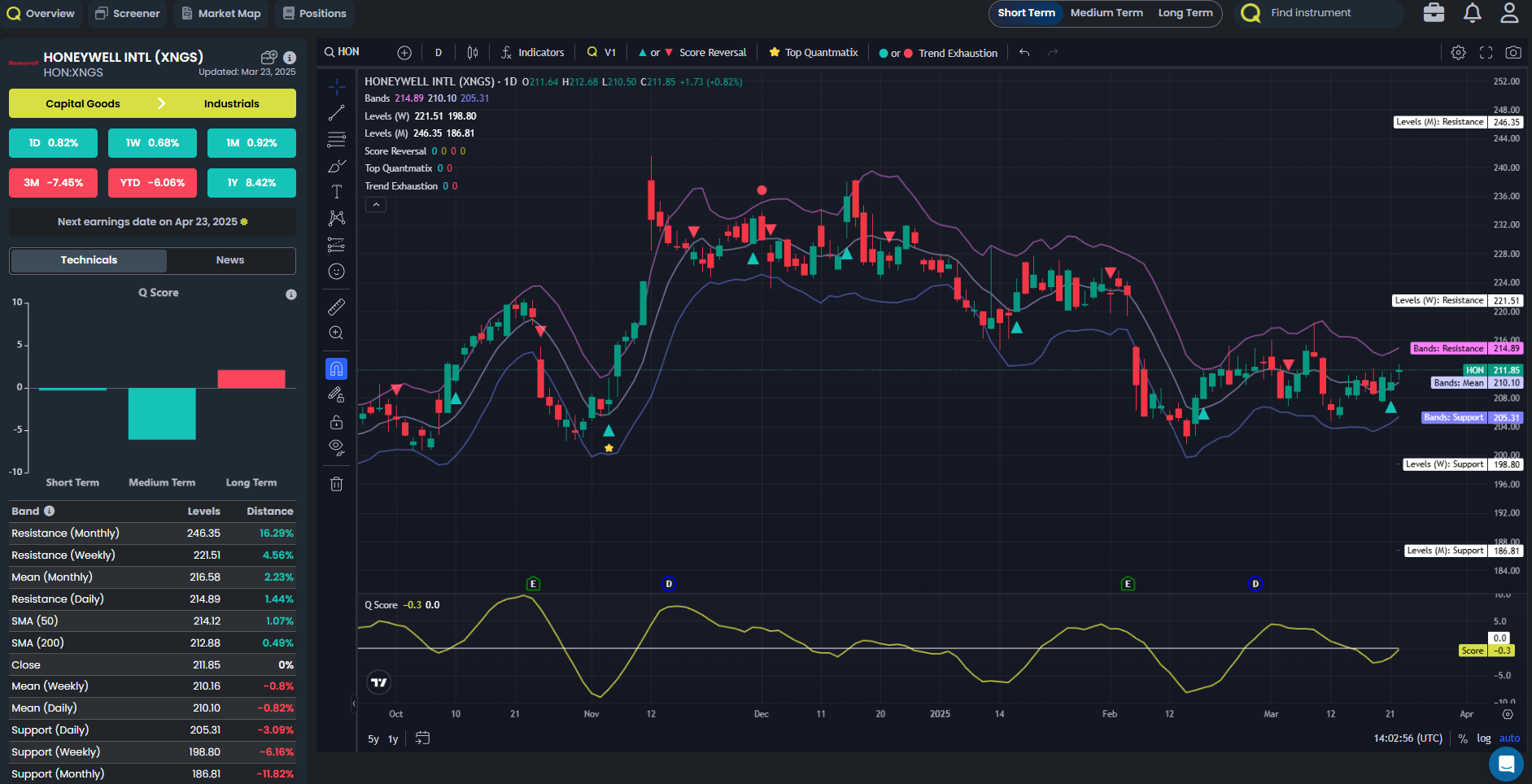Show Band column info tooltip
Screen dimensions: 1532x784
(50, 511)
